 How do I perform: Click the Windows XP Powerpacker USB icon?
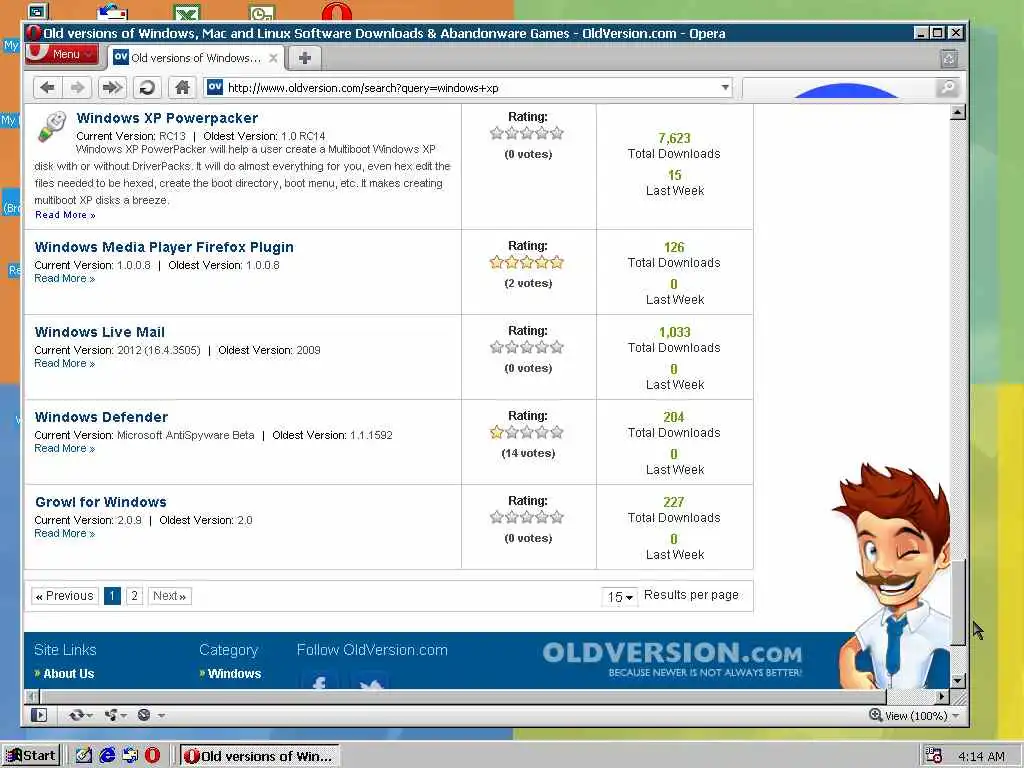click(52, 126)
